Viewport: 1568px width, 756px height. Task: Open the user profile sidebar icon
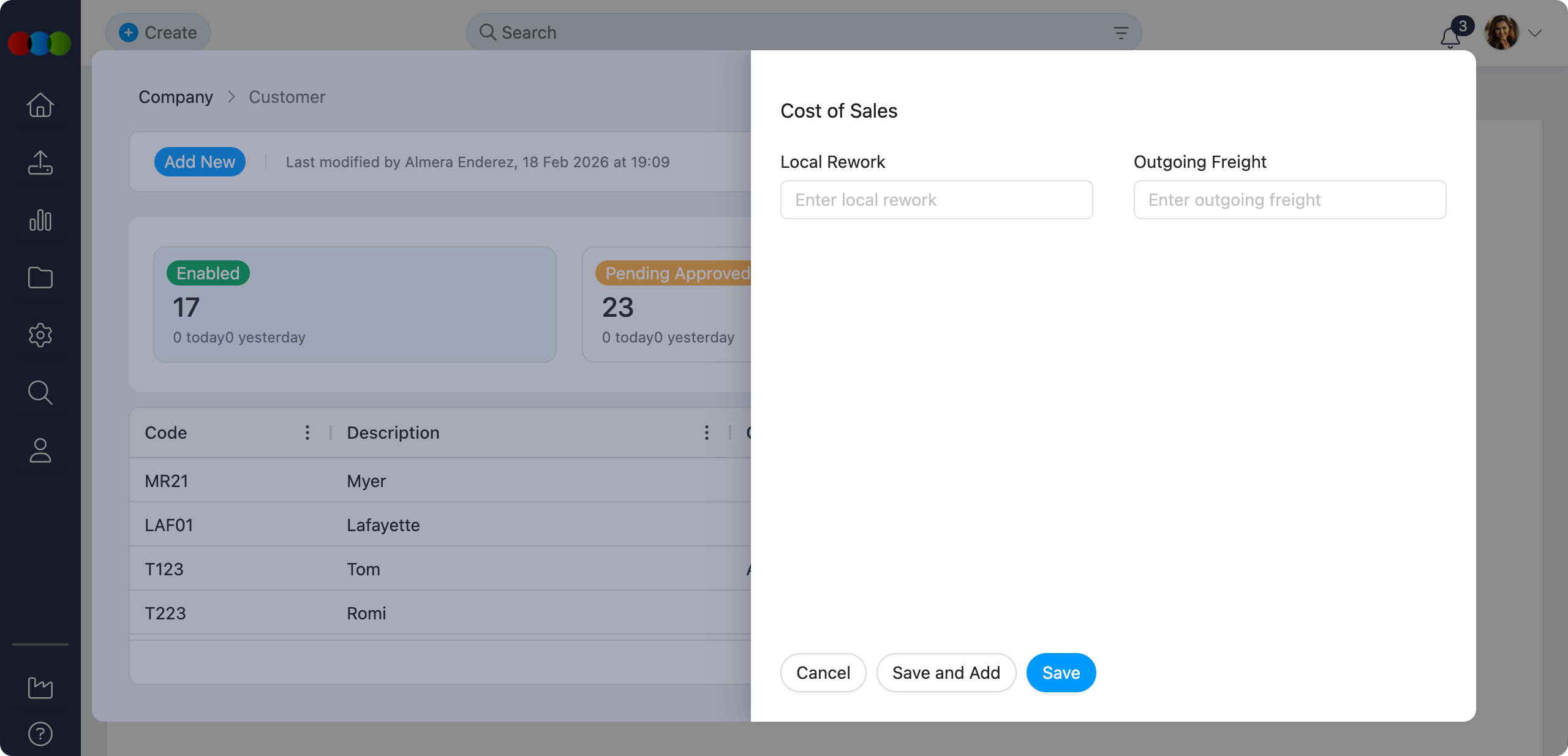pos(40,450)
